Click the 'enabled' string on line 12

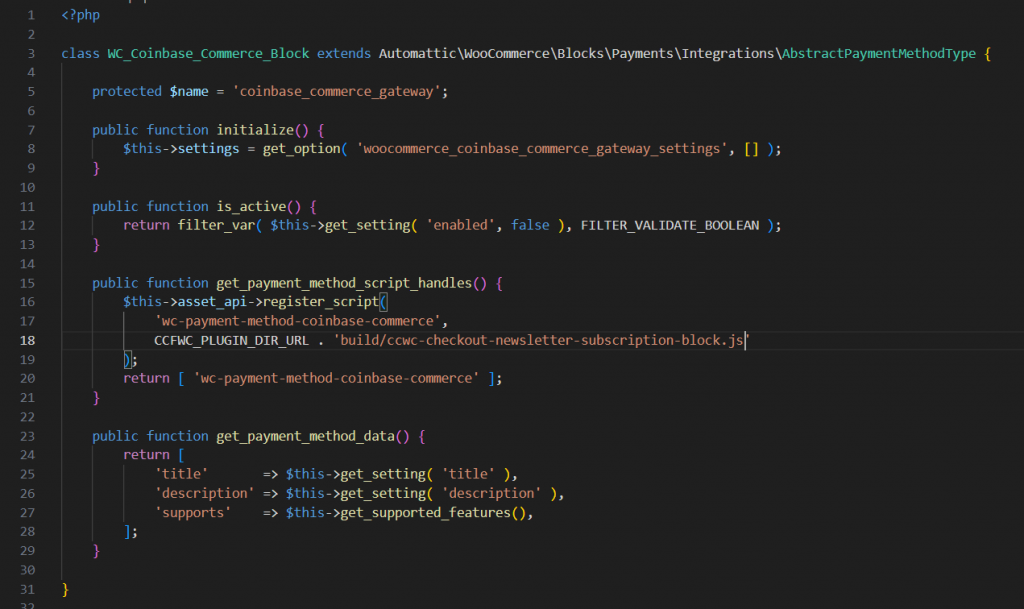coord(462,224)
